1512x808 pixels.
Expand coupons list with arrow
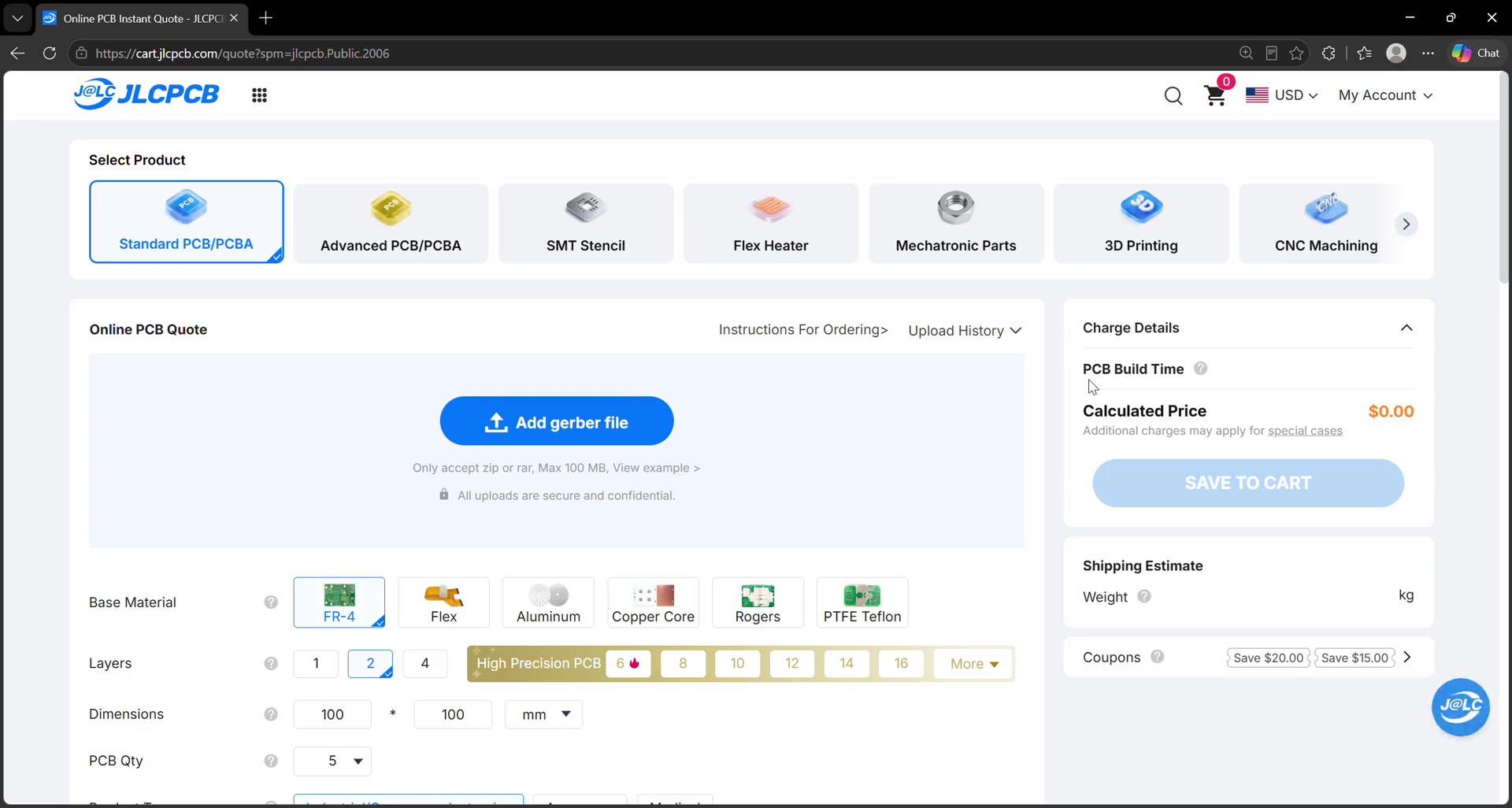click(x=1407, y=657)
